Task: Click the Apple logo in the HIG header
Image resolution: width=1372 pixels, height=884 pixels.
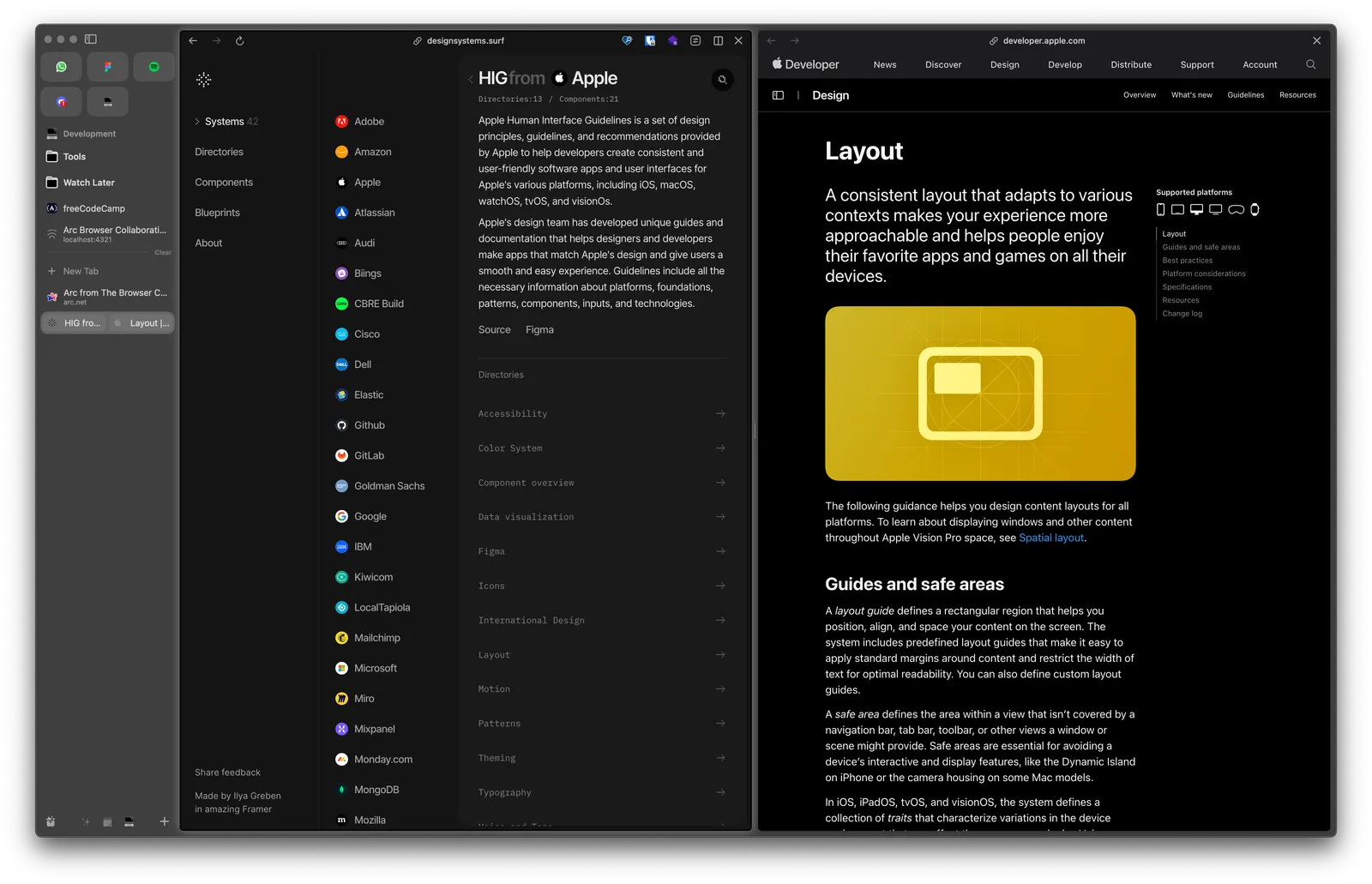Action: point(558,78)
